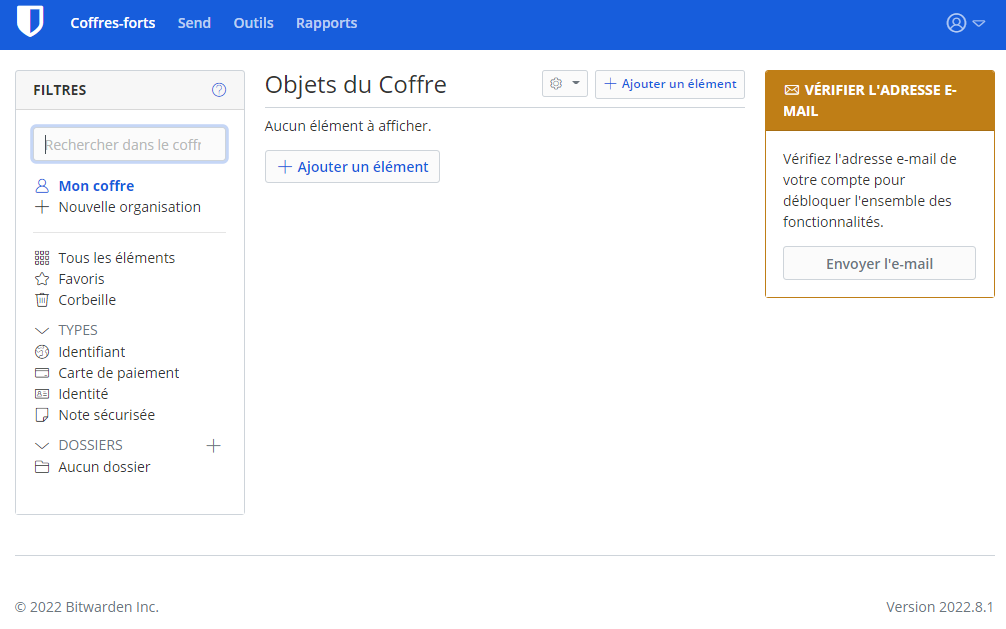Click the Nouvelle organisation link
This screenshot has height=629, width=1006.
point(130,207)
